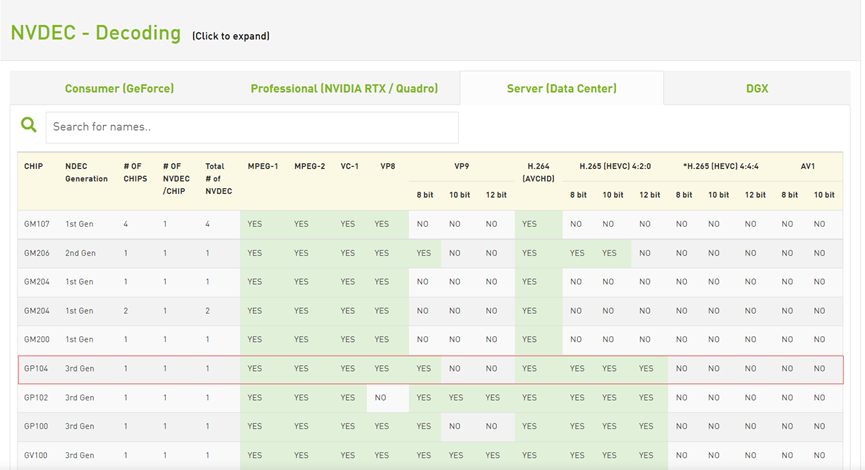Screen dimensions: 865x470
Task: Click the '# OF CHIPS' column header
Action: click(135, 172)
